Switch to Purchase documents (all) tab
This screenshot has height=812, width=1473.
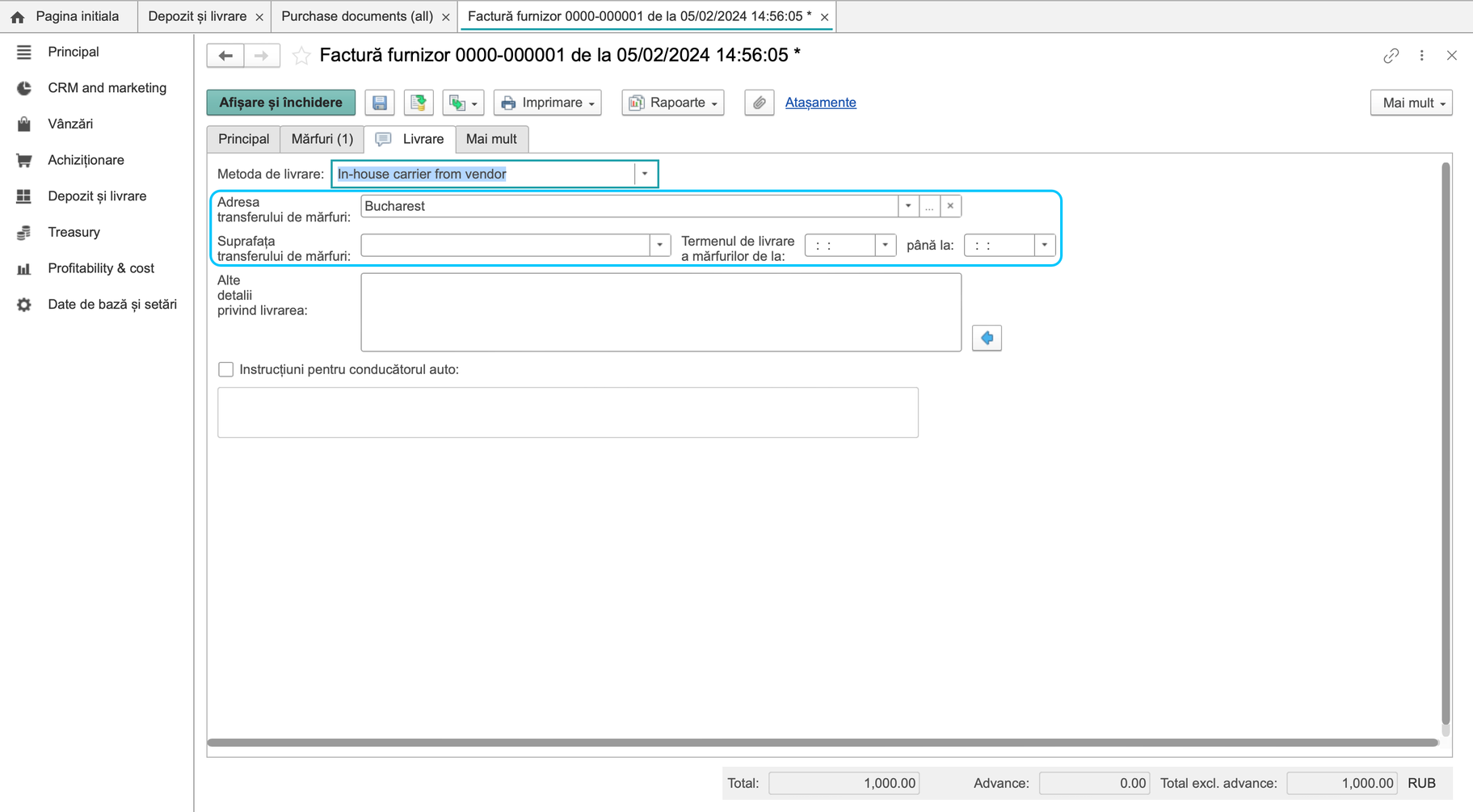click(x=357, y=16)
